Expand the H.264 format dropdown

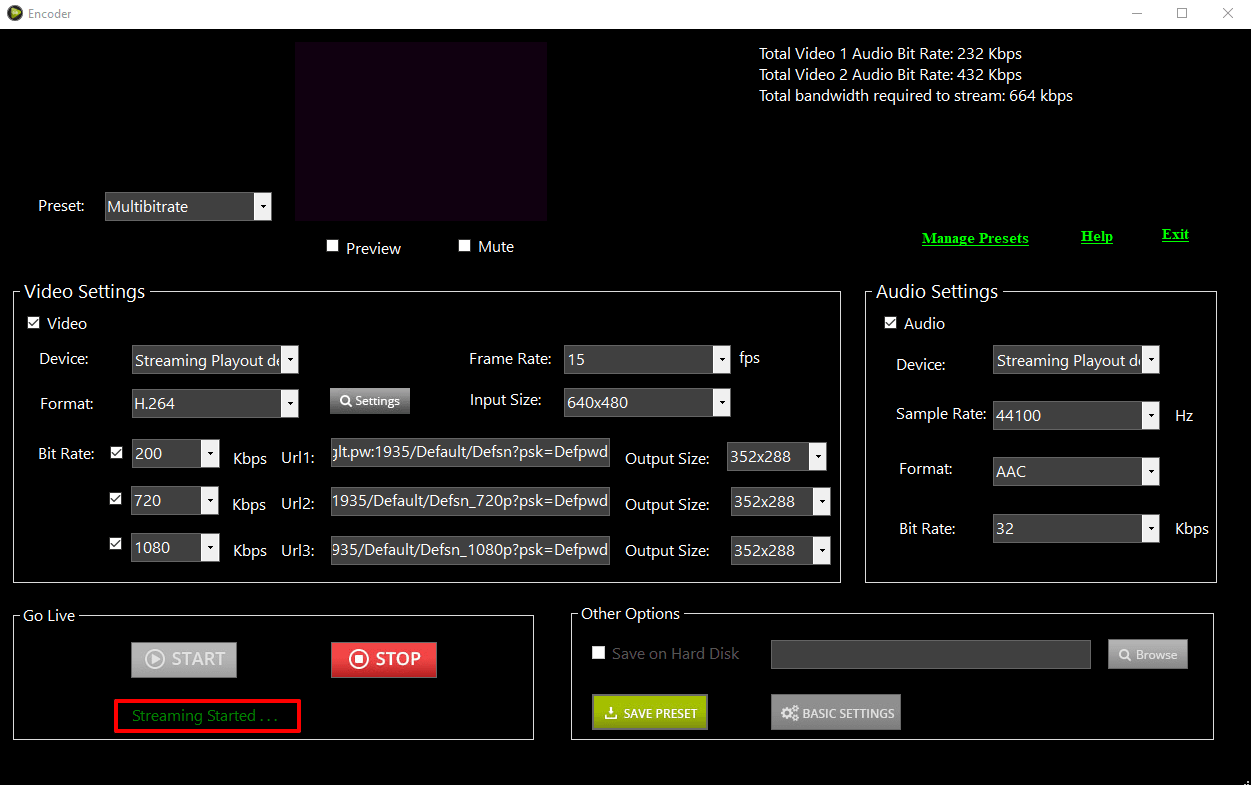(290, 403)
